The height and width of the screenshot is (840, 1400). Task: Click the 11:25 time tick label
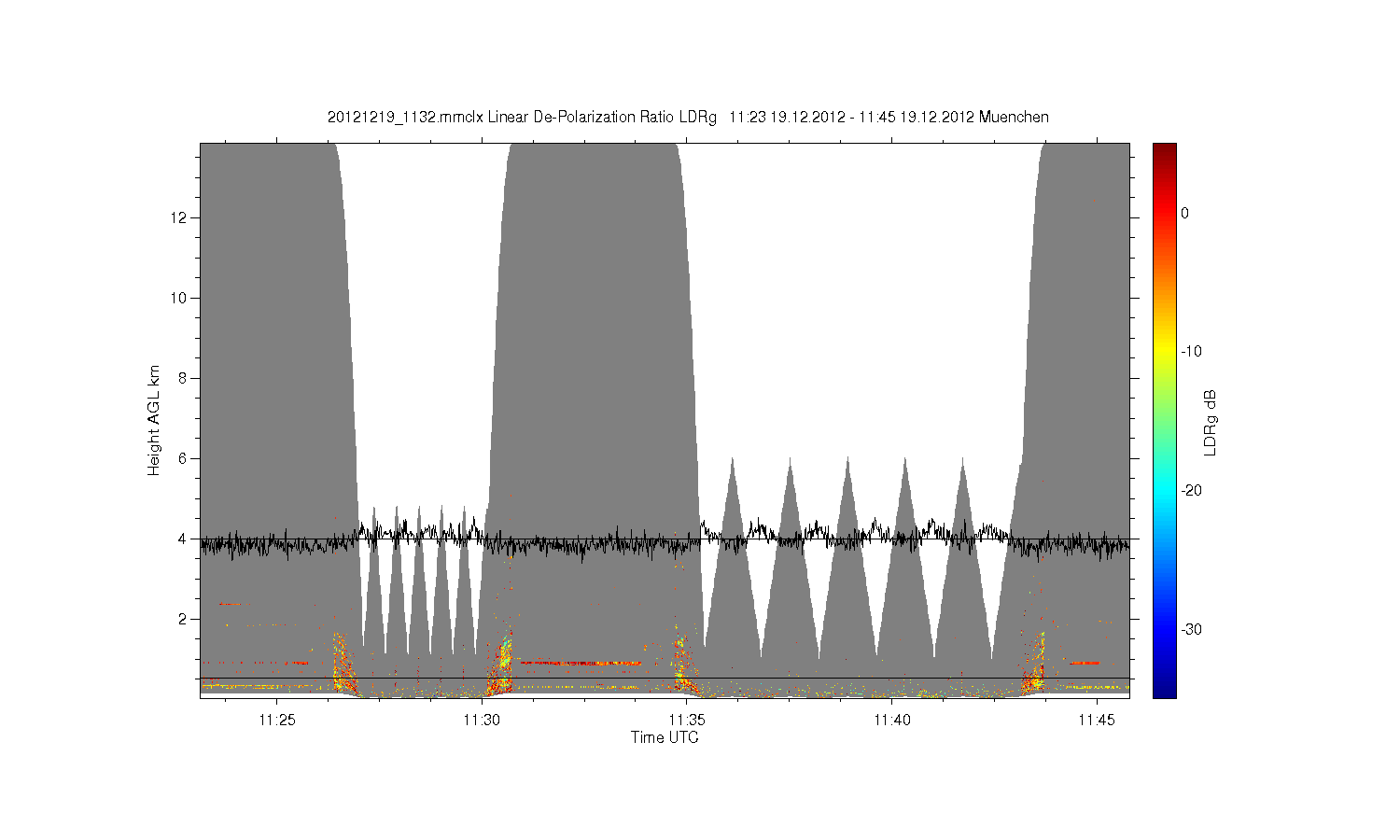pyautogui.click(x=276, y=720)
